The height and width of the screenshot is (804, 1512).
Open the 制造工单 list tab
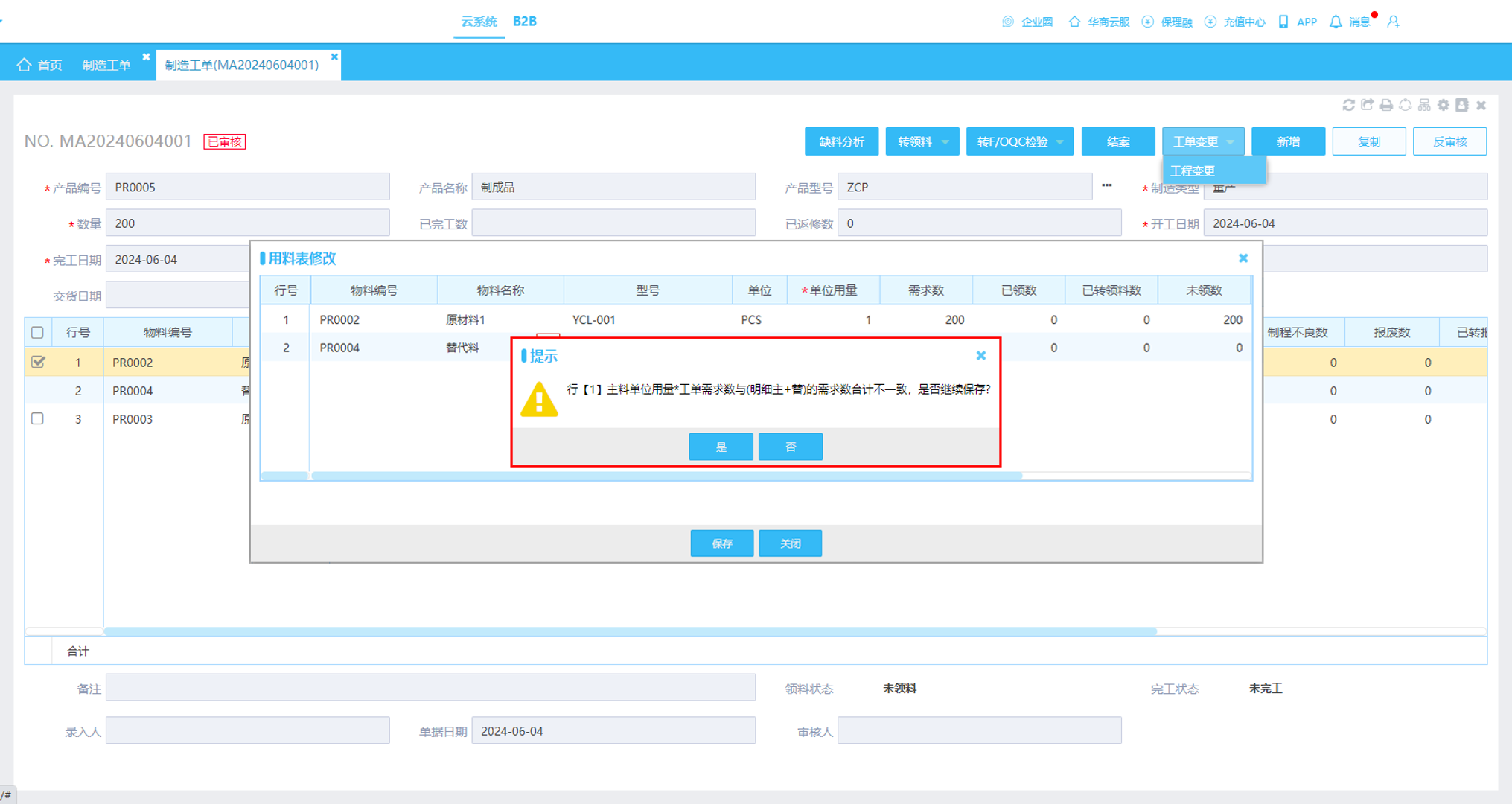(106, 65)
